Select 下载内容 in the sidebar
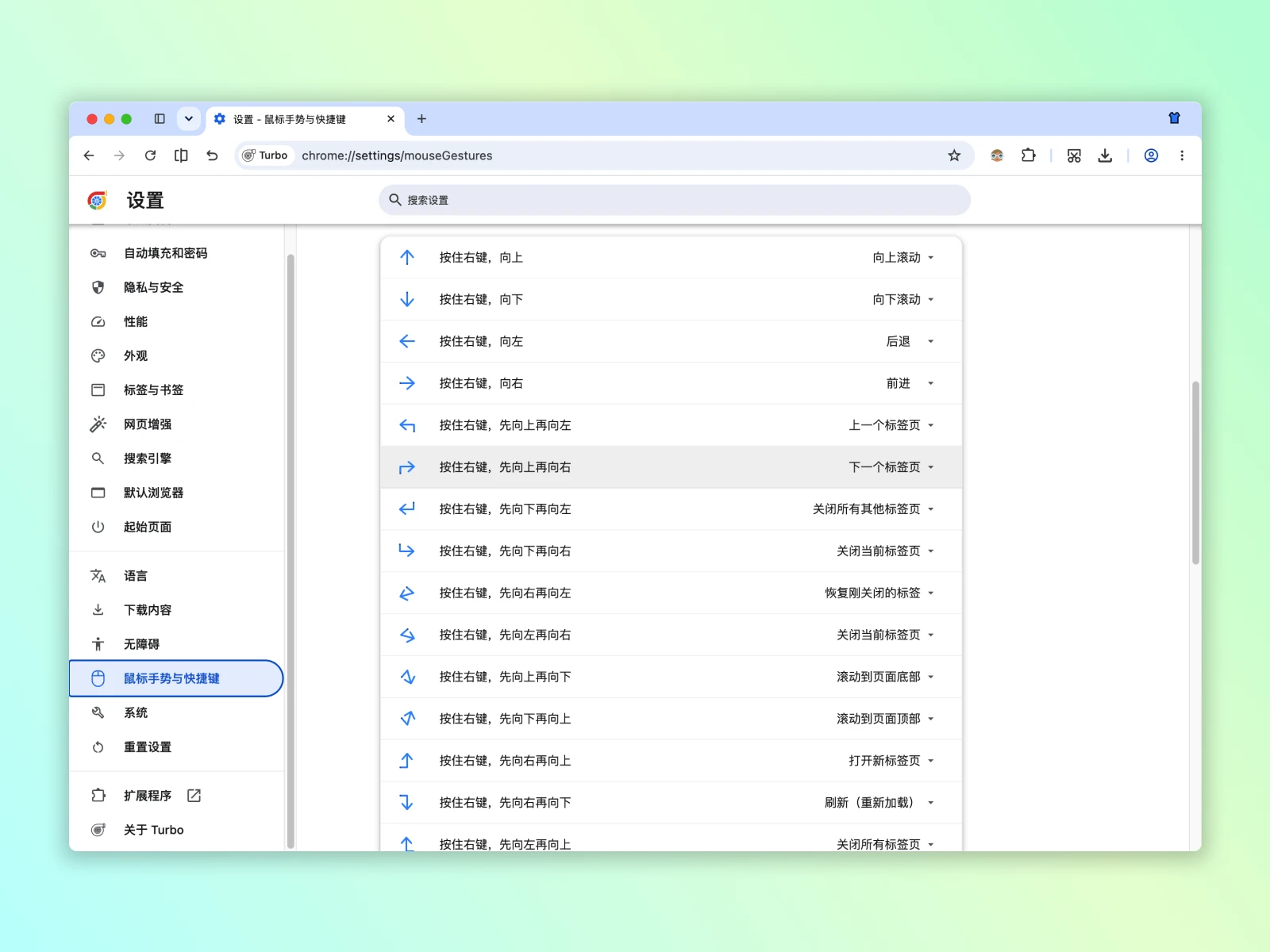Screen dimensions: 1270x952 coord(176,610)
